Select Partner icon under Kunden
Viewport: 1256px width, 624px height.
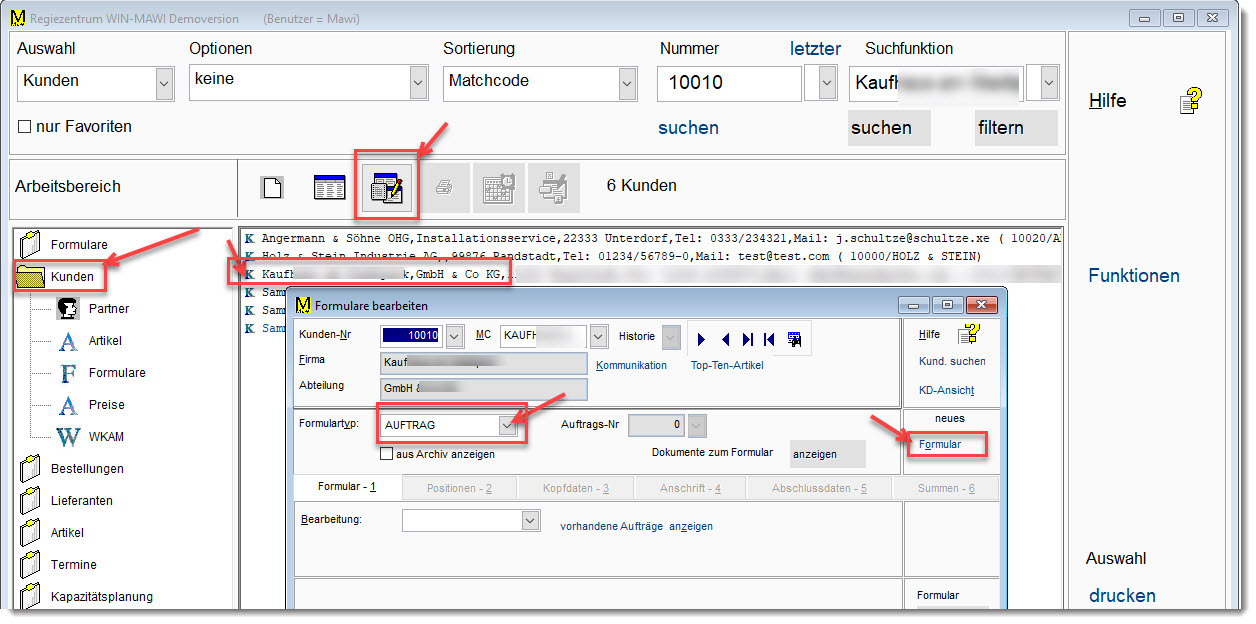pos(68,309)
